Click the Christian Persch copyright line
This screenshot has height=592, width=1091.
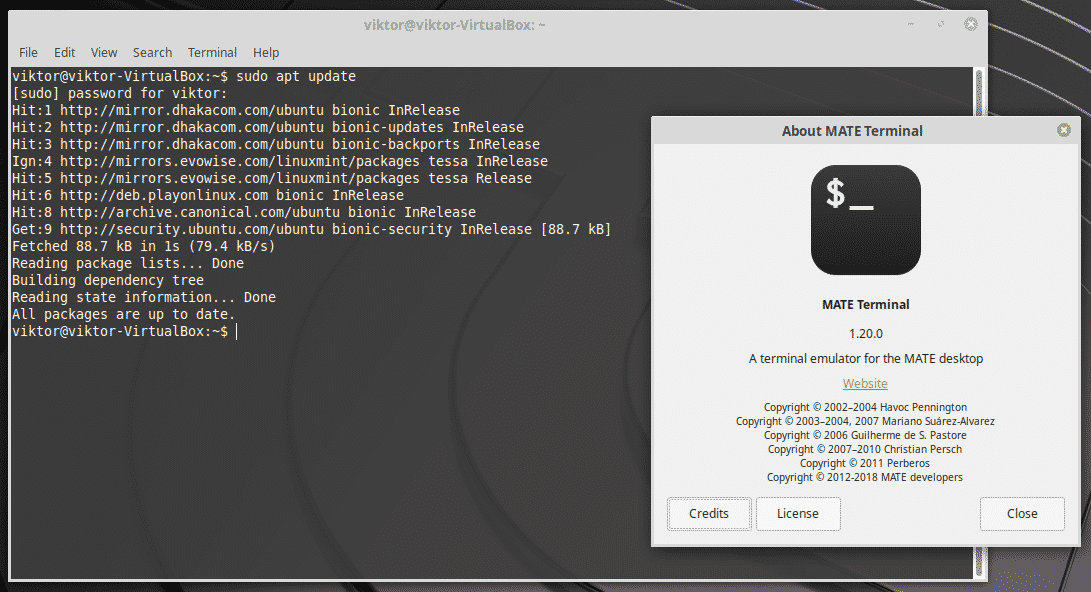pyautogui.click(x=866, y=449)
